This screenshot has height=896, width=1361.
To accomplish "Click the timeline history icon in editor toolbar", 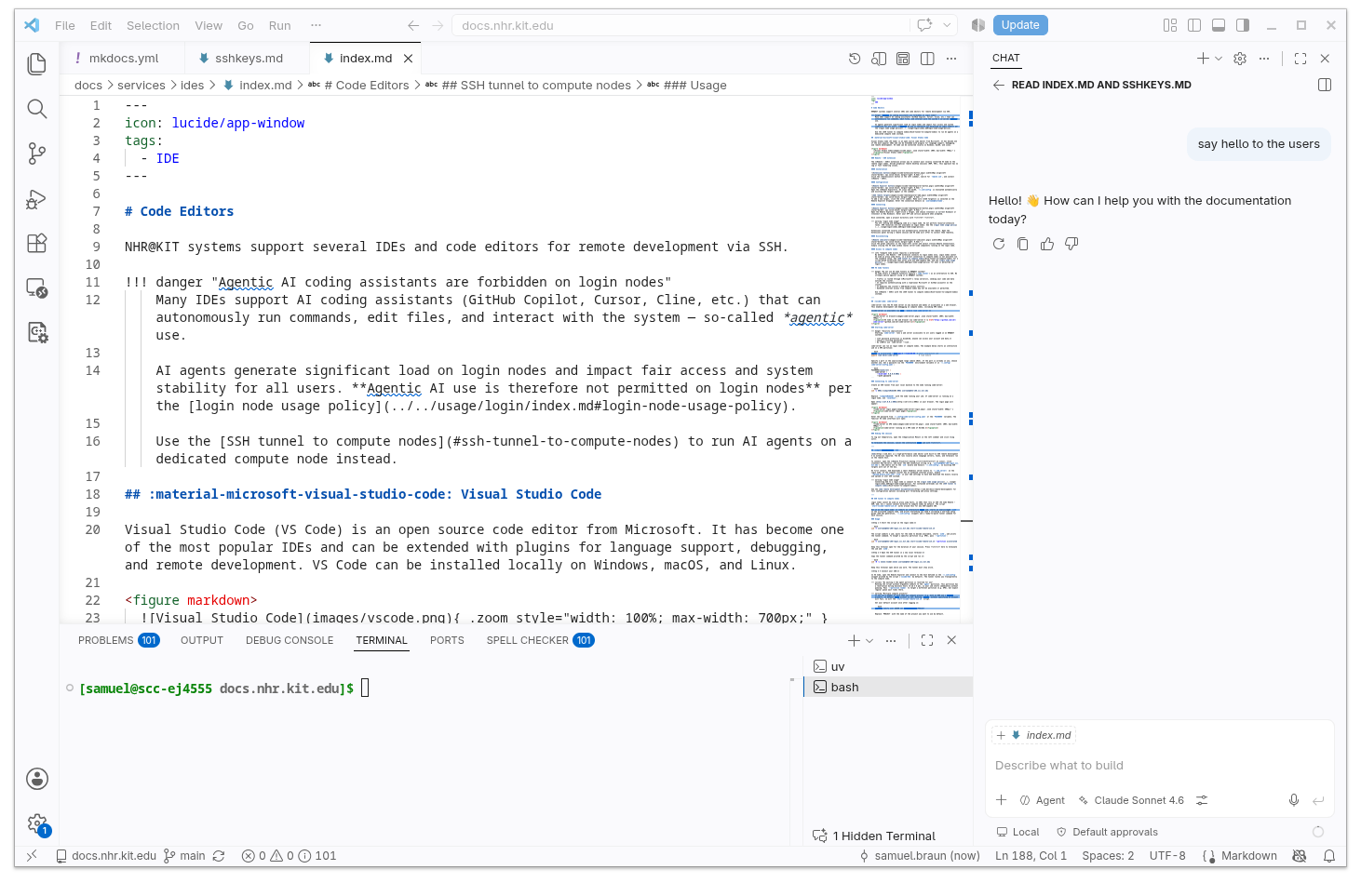I will tap(855, 59).
